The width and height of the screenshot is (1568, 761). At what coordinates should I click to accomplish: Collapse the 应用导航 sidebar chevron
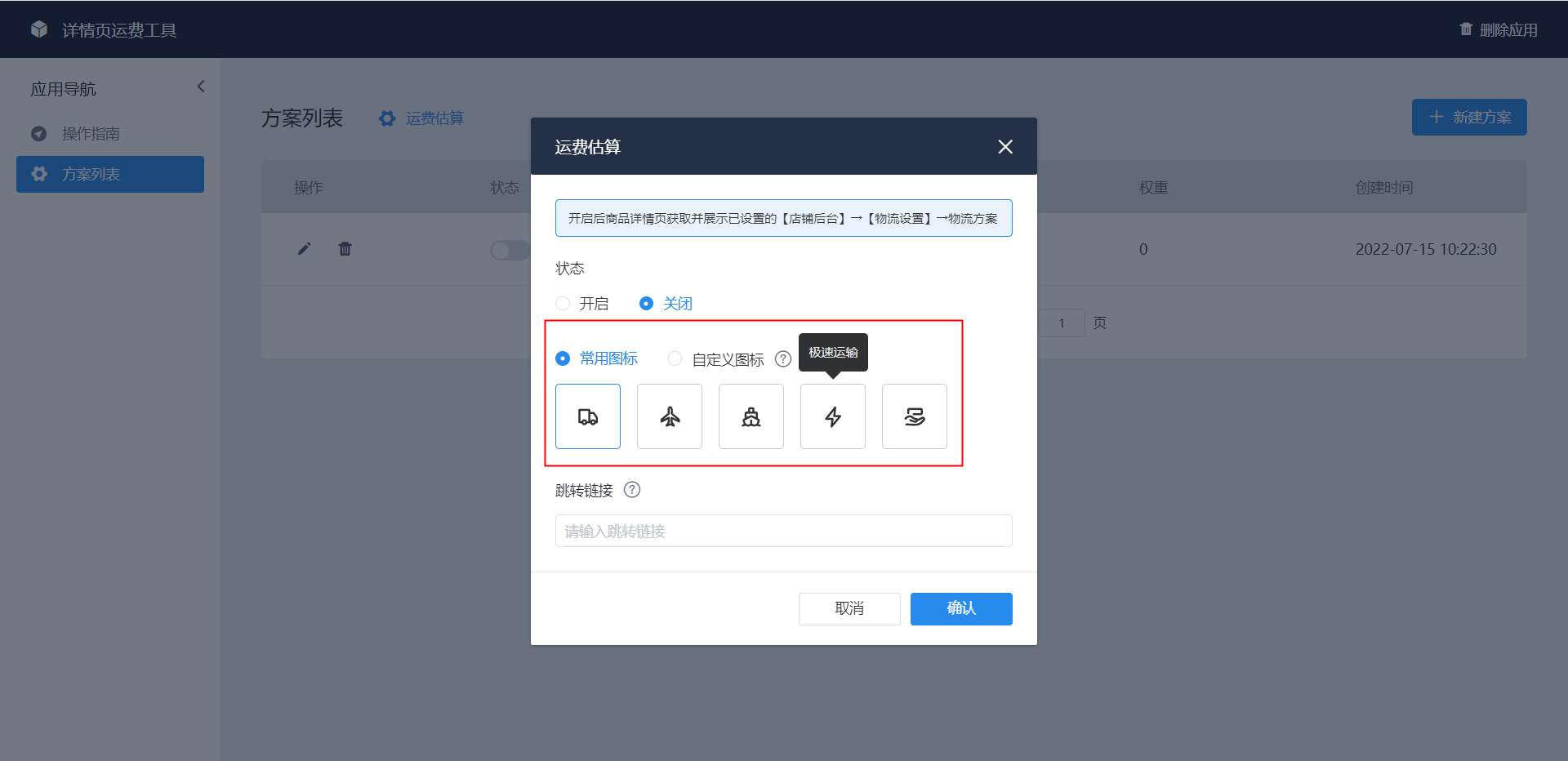click(x=201, y=87)
